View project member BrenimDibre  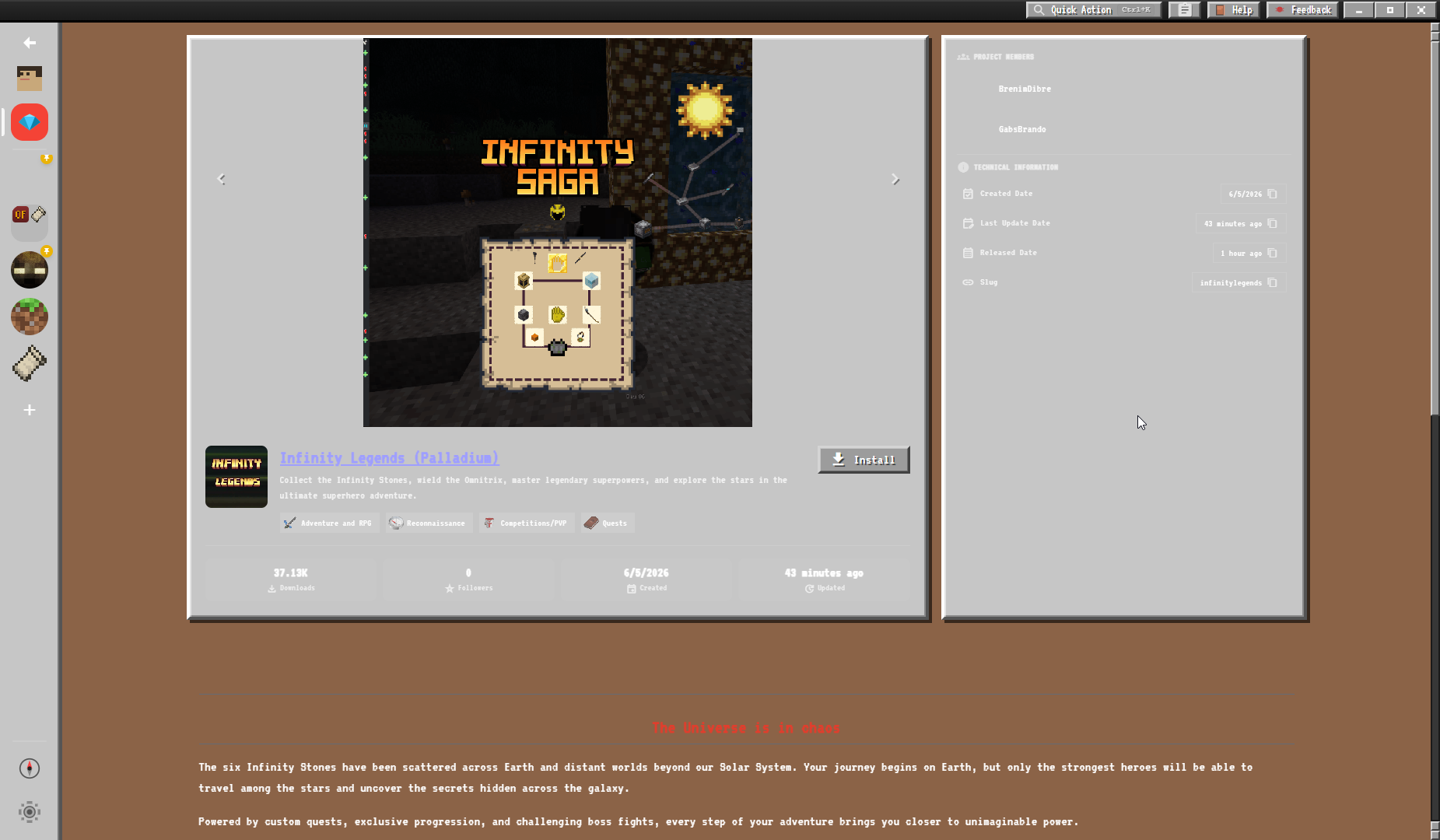click(1025, 89)
